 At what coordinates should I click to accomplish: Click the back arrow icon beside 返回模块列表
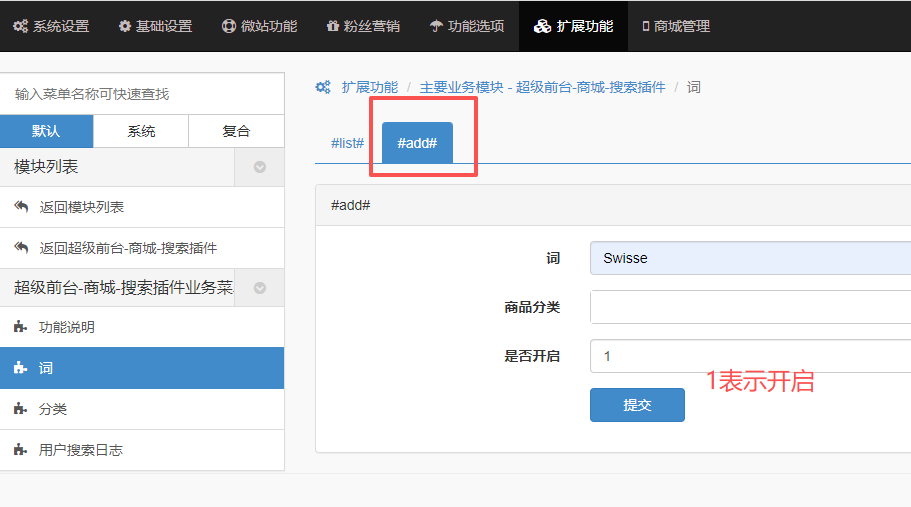click(21, 207)
